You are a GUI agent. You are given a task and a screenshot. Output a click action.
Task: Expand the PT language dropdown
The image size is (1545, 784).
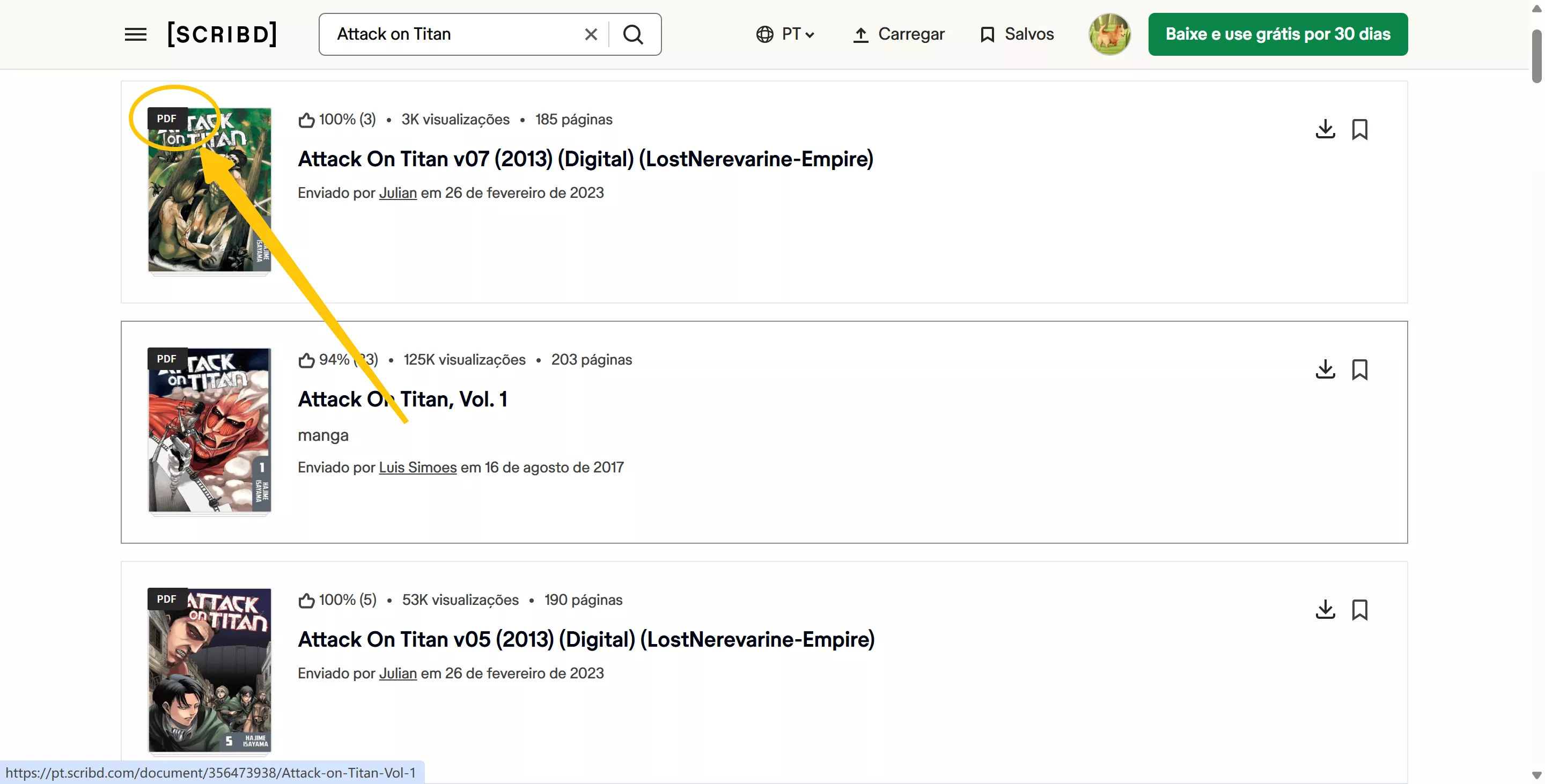pyautogui.click(x=785, y=34)
